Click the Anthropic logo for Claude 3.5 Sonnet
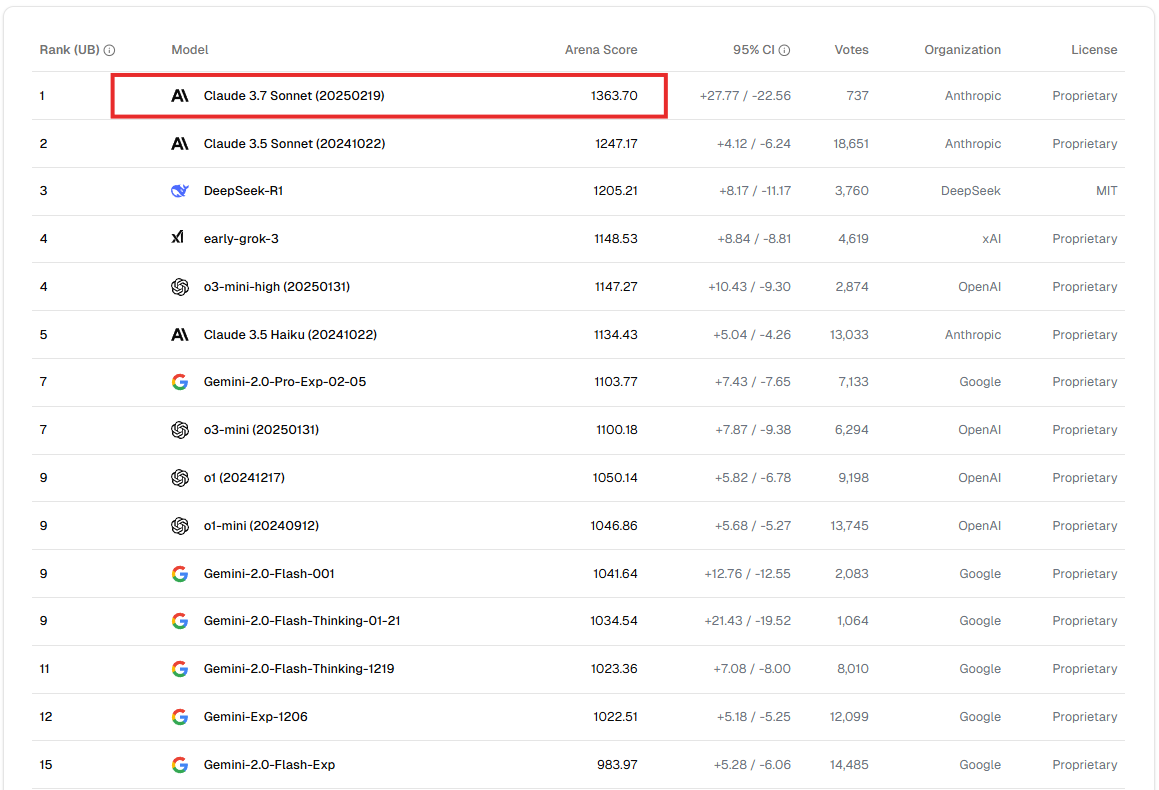 (180, 143)
